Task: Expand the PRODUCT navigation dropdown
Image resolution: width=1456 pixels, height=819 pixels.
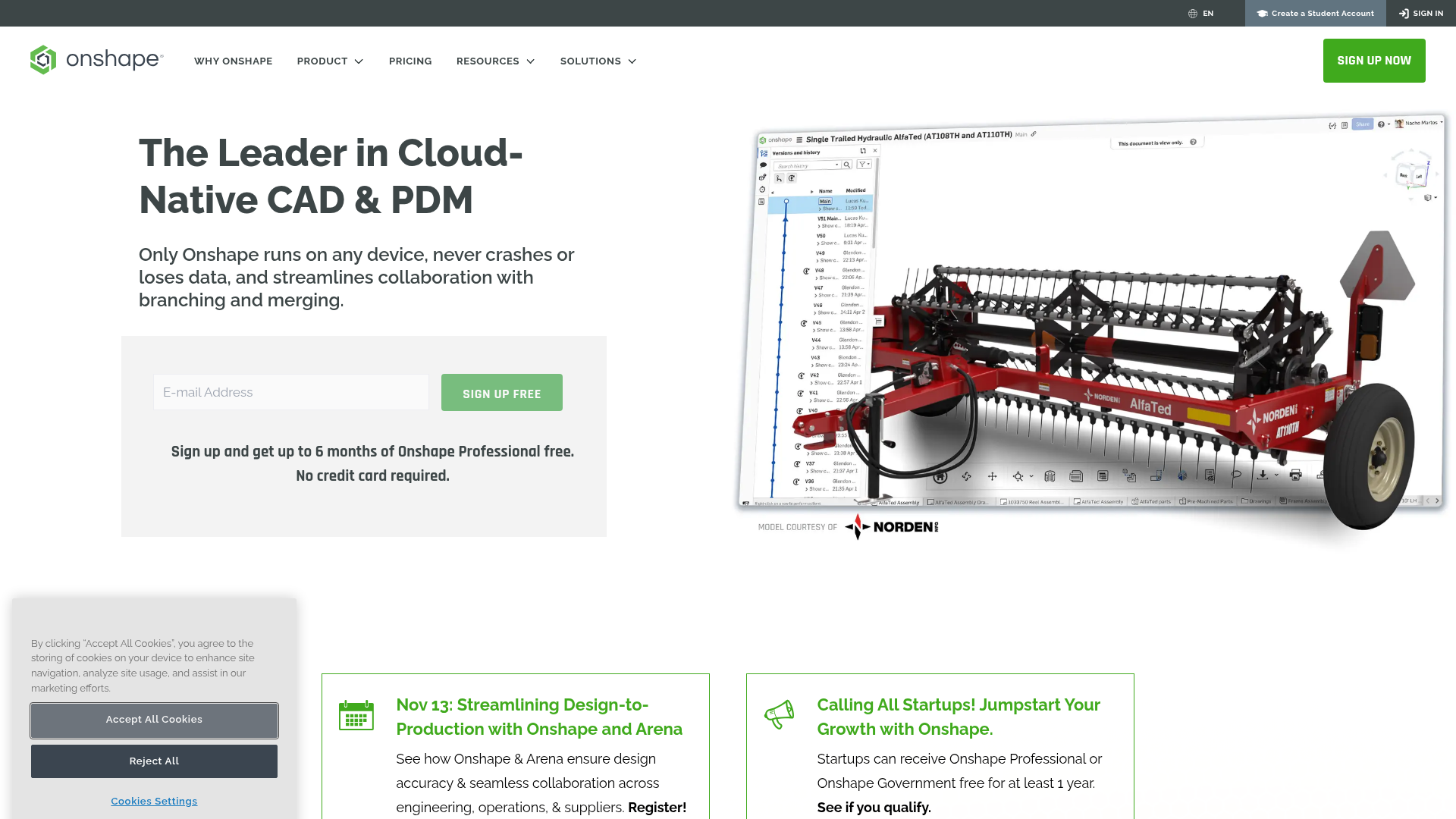Action: coord(330,61)
